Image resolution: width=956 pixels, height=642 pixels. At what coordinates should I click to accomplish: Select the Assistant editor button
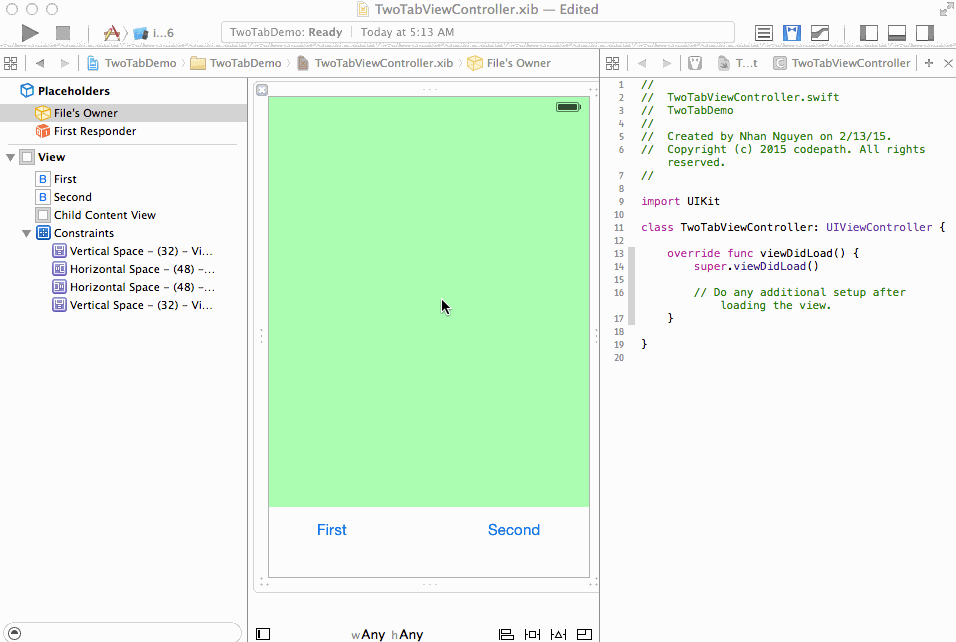point(792,33)
